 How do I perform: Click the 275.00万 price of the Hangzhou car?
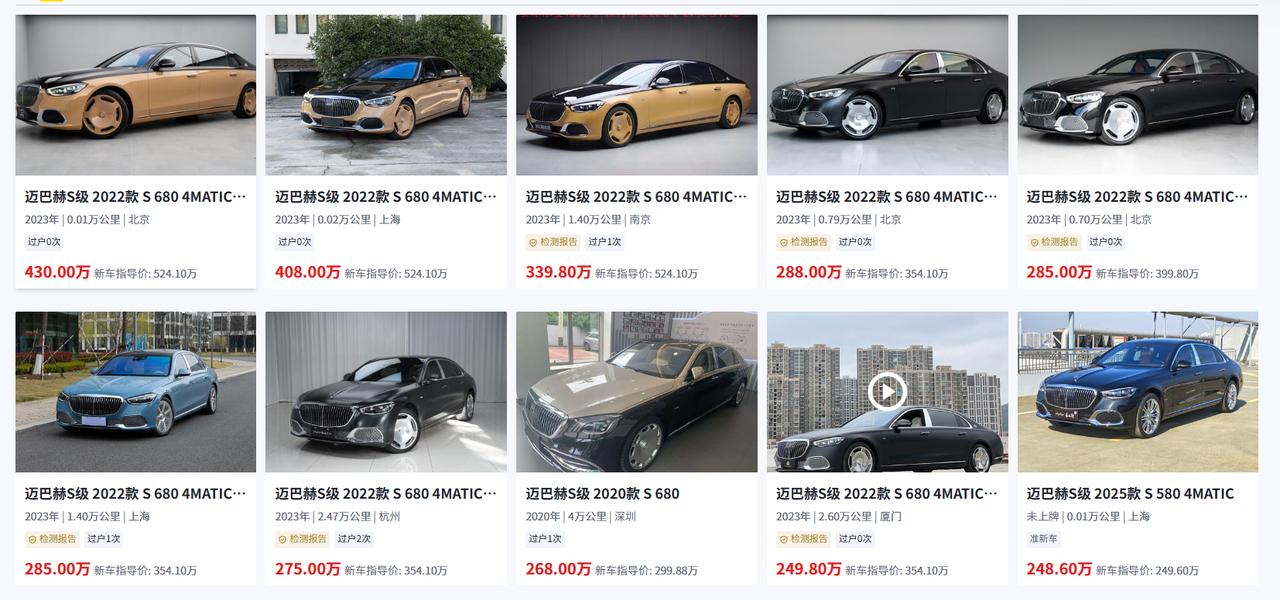(x=308, y=569)
